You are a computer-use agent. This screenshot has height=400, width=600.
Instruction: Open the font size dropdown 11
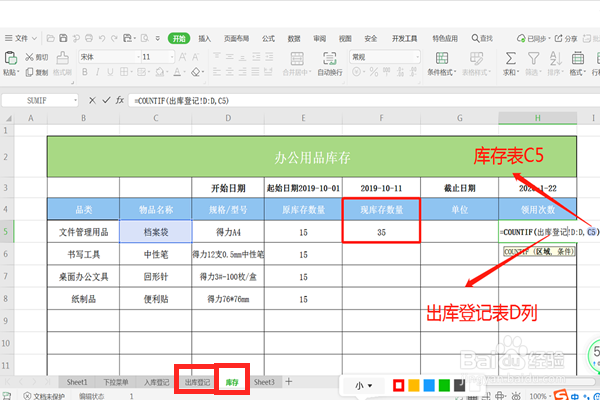[x=172, y=57]
